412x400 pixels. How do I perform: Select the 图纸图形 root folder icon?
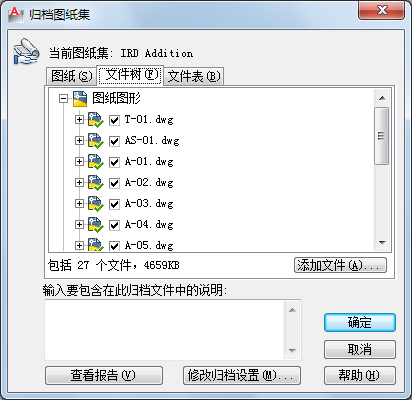click(80, 99)
